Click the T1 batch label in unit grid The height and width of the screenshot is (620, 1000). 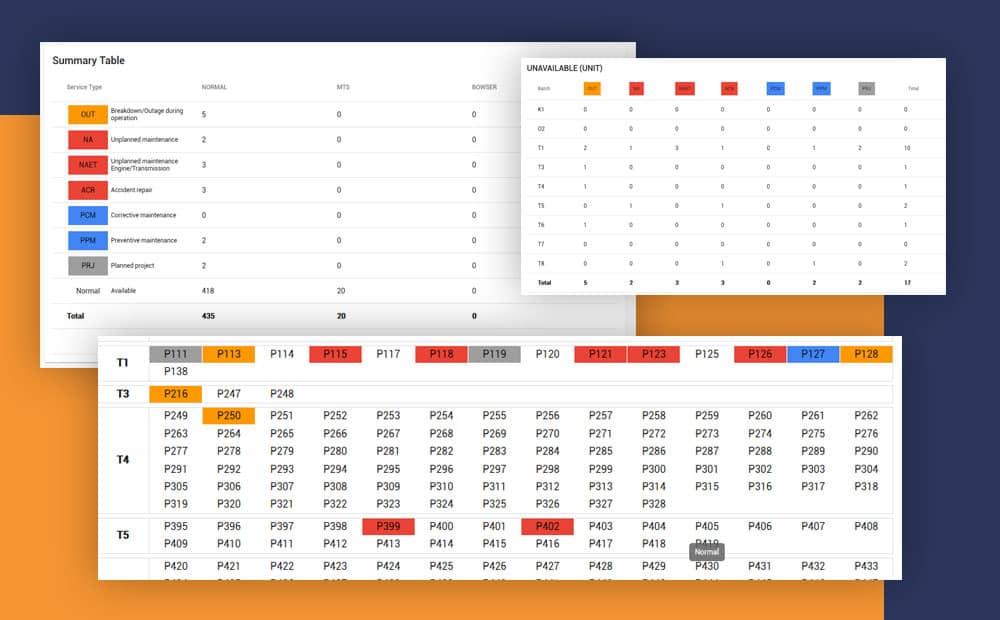point(122,363)
